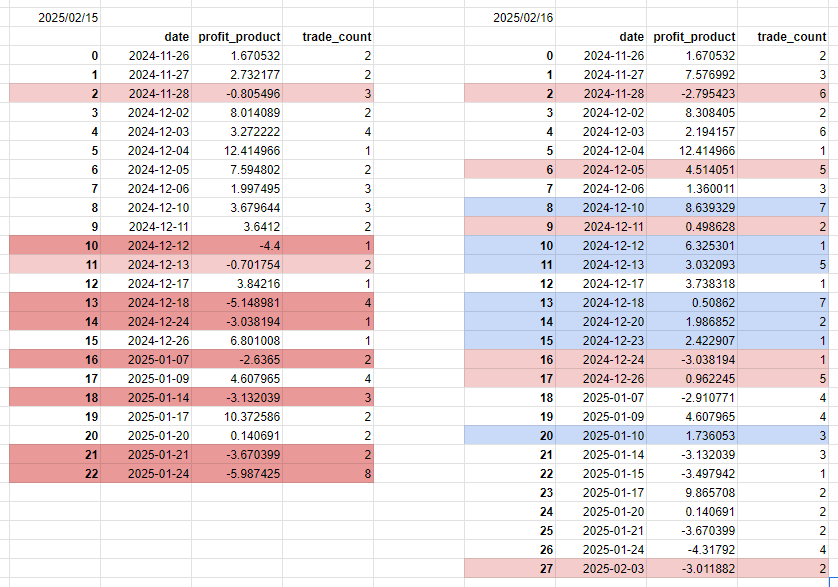Select cell reading 1.997495

click(x=237, y=189)
